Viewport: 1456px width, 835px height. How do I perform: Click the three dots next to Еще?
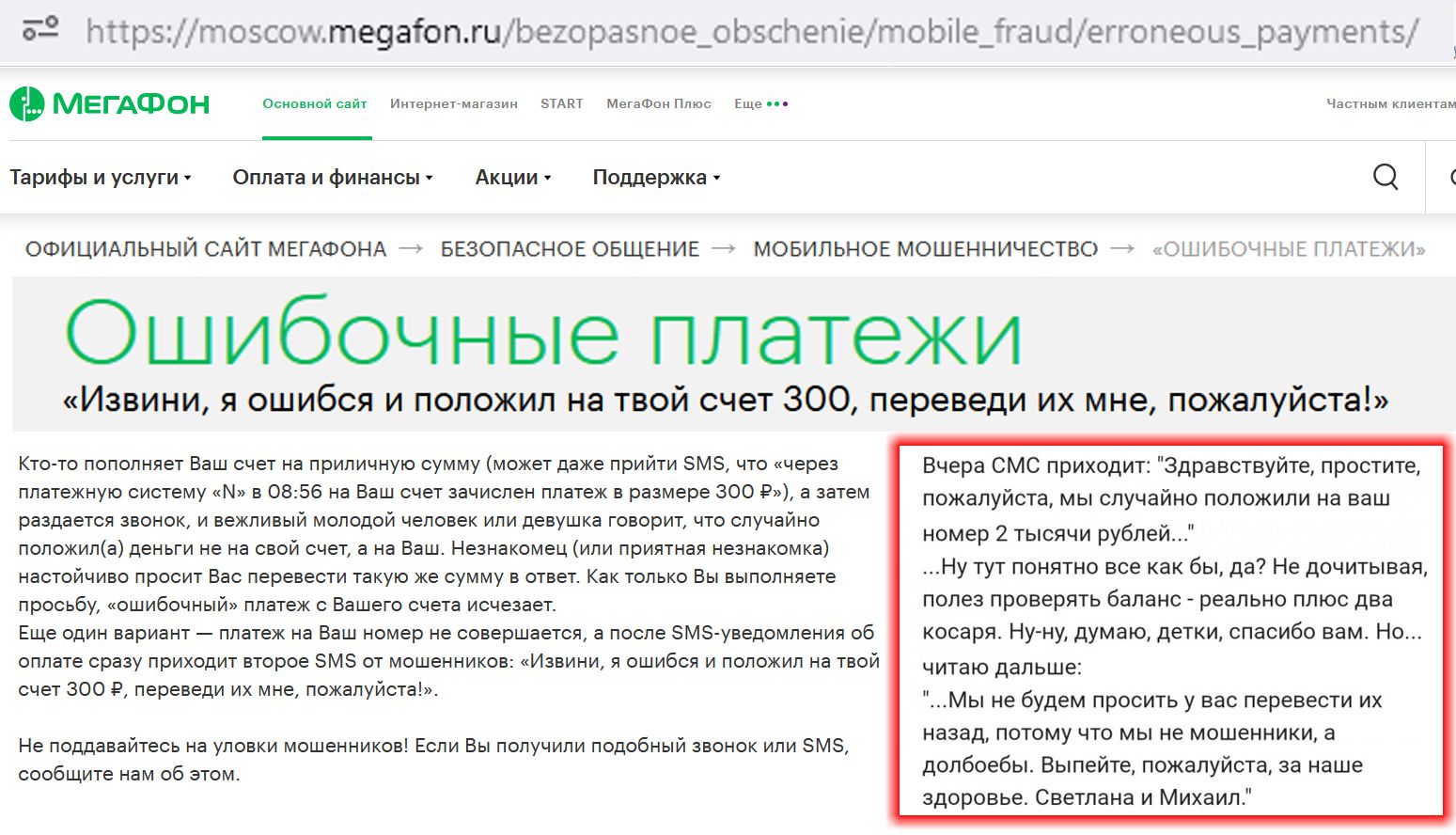click(x=777, y=104)
